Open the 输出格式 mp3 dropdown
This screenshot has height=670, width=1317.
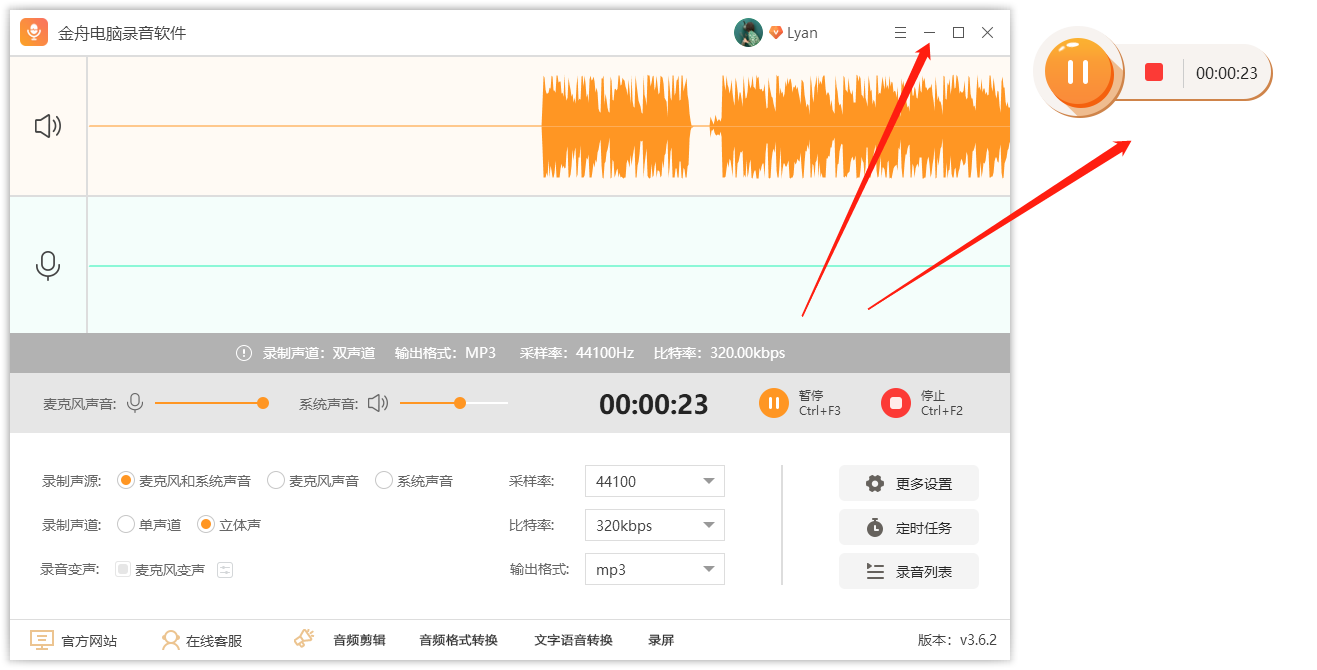point(654,569)
